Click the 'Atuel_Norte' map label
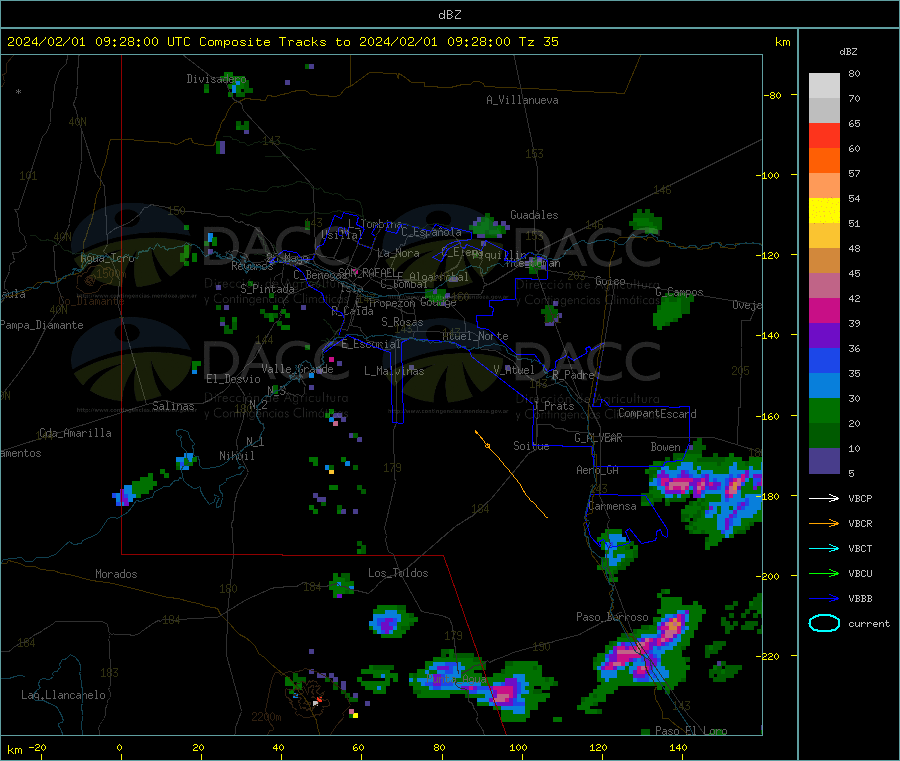 [475, 336]
